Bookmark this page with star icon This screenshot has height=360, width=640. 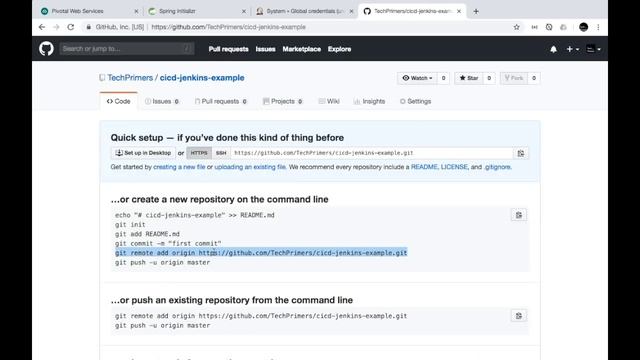pos(516,27)
